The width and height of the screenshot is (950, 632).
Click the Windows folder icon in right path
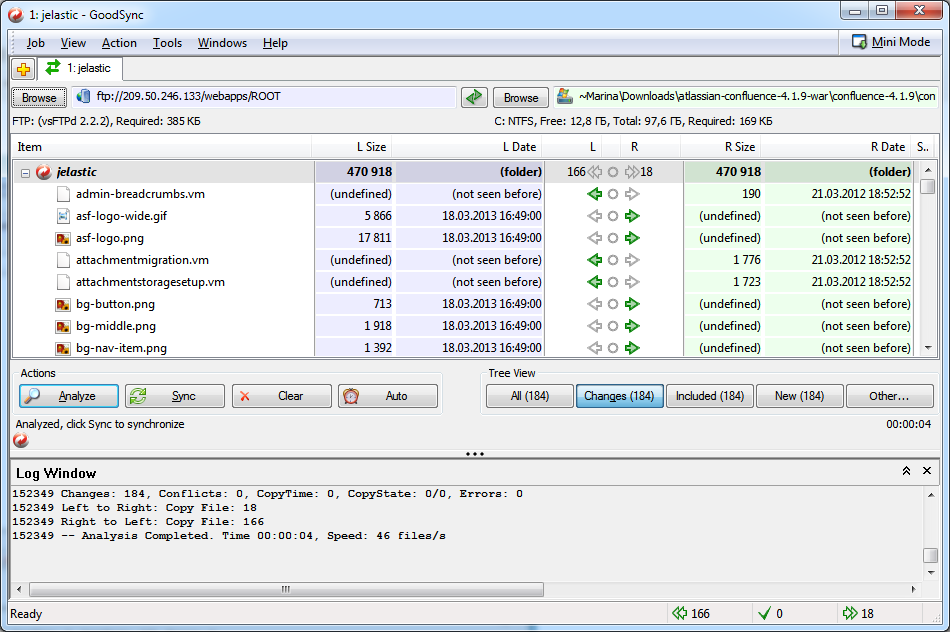[x=565, y=96]
